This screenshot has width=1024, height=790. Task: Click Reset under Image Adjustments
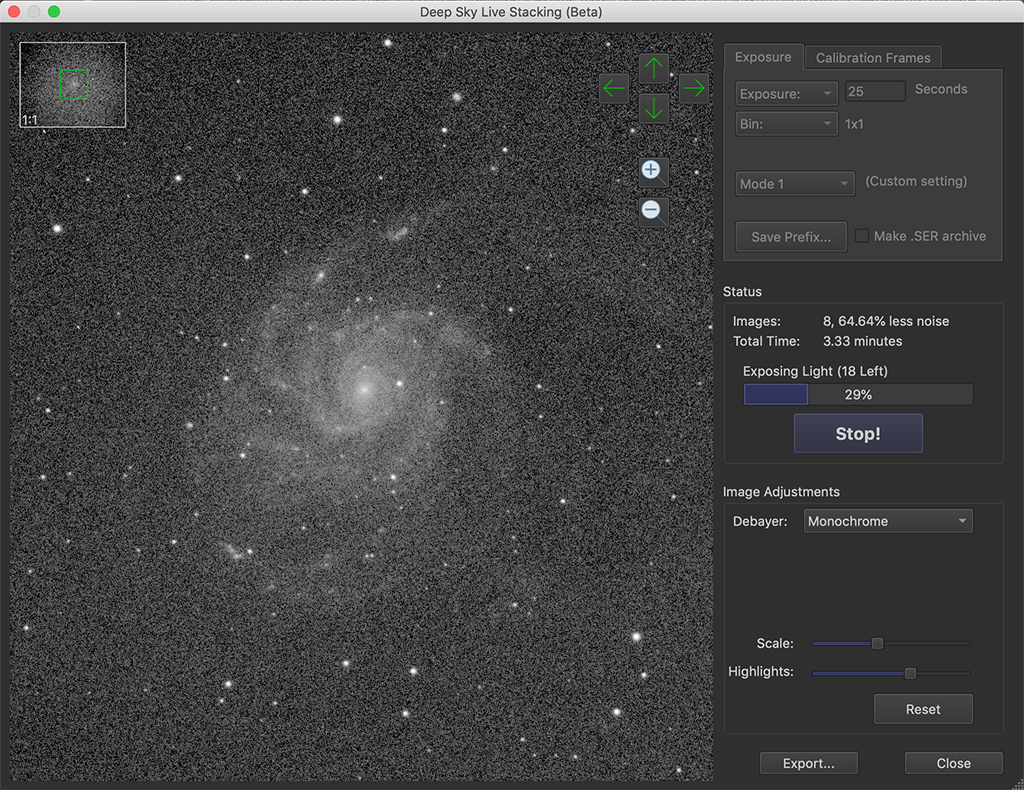(x=922, y=709)
